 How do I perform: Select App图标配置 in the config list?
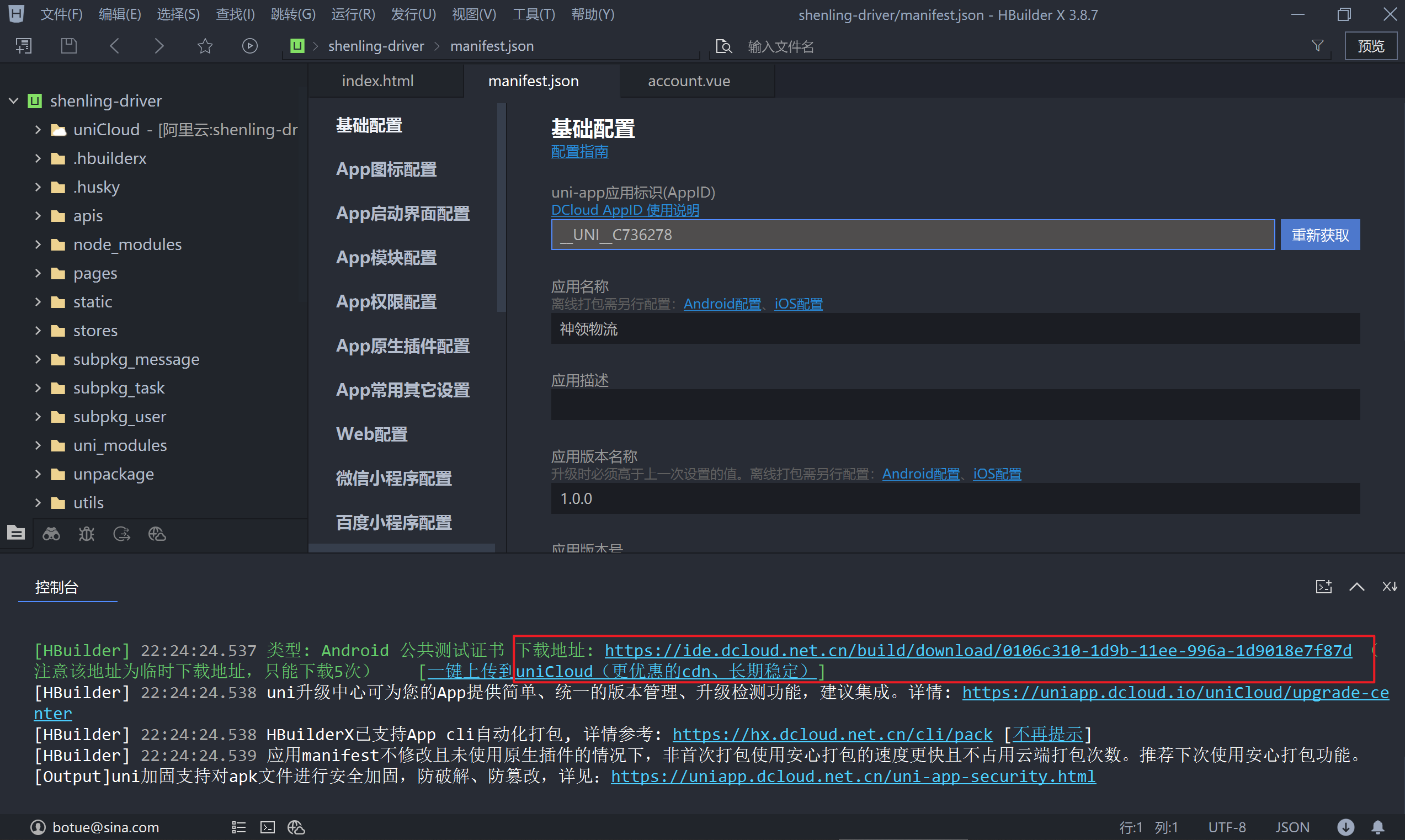coord(386,169)
